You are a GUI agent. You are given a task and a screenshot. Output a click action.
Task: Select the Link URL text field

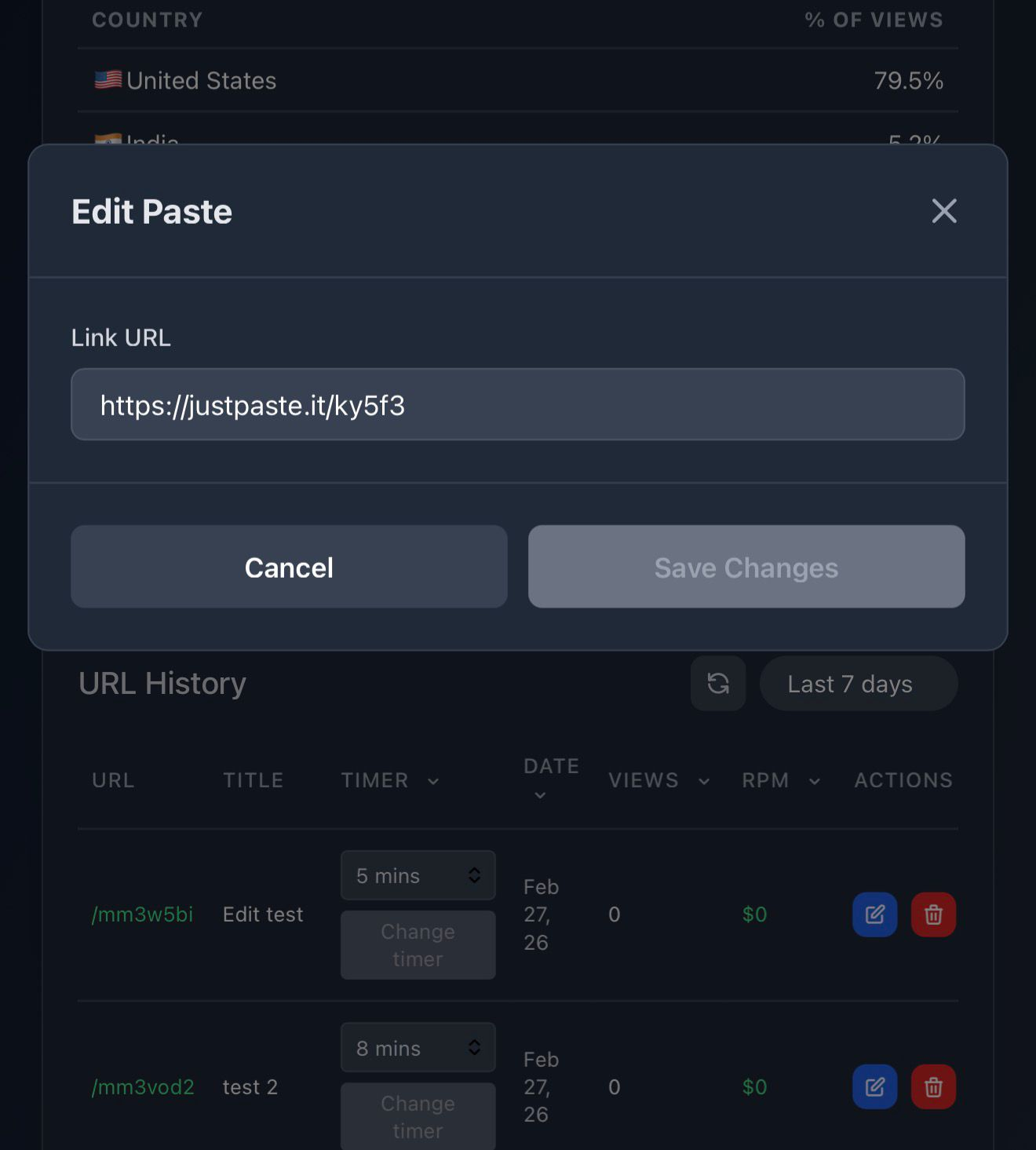[x=517, y=404]
